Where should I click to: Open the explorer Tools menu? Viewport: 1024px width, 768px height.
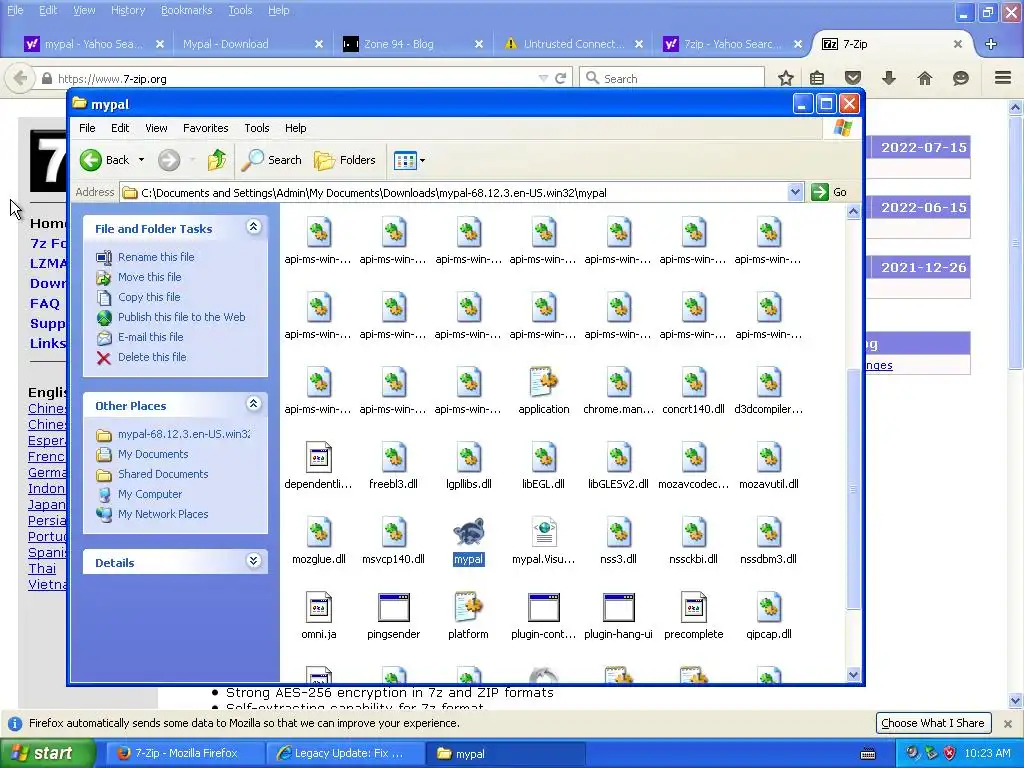pos(257,128)
